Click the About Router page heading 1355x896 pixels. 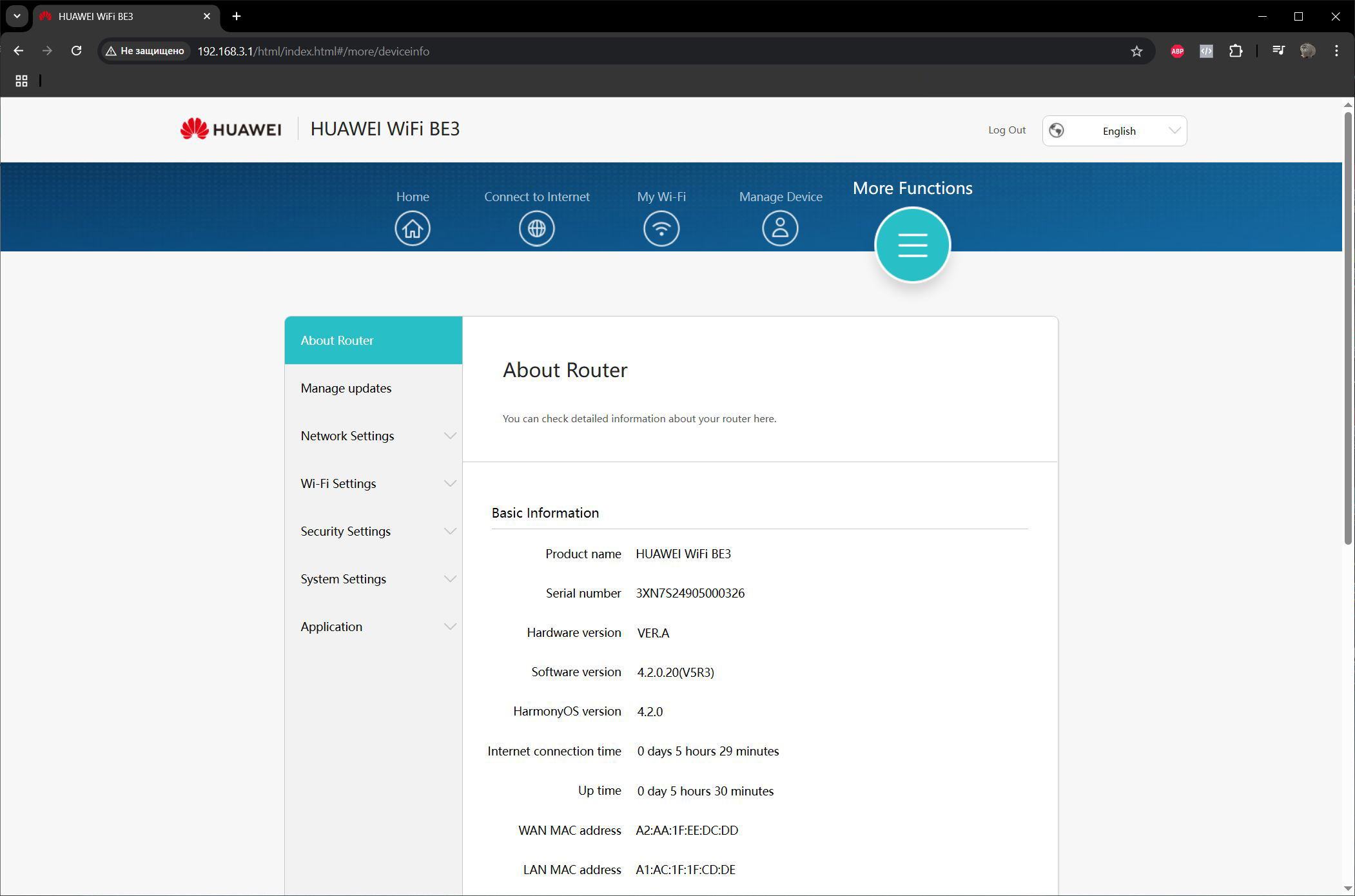[565, 370]
